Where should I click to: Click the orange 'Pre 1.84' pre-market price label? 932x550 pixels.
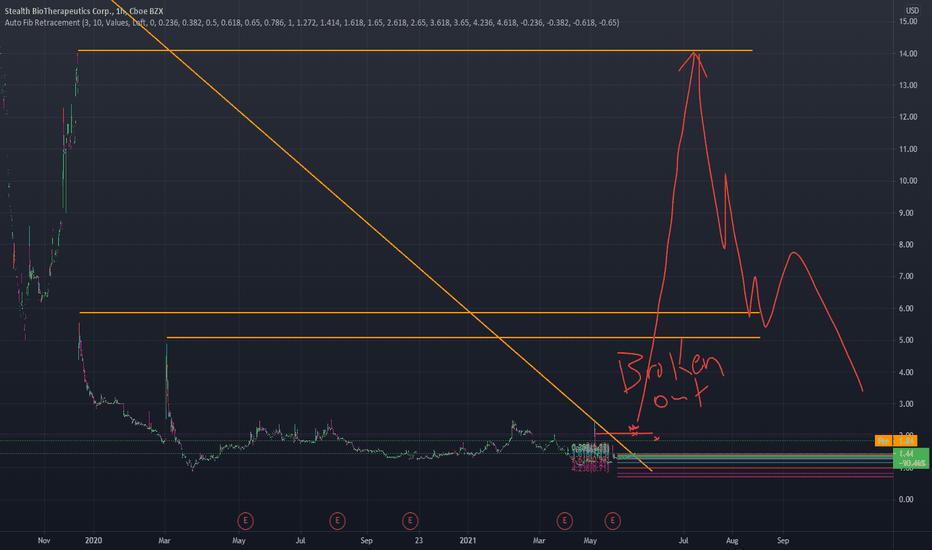pyautogui.click(x=896, y=441)
